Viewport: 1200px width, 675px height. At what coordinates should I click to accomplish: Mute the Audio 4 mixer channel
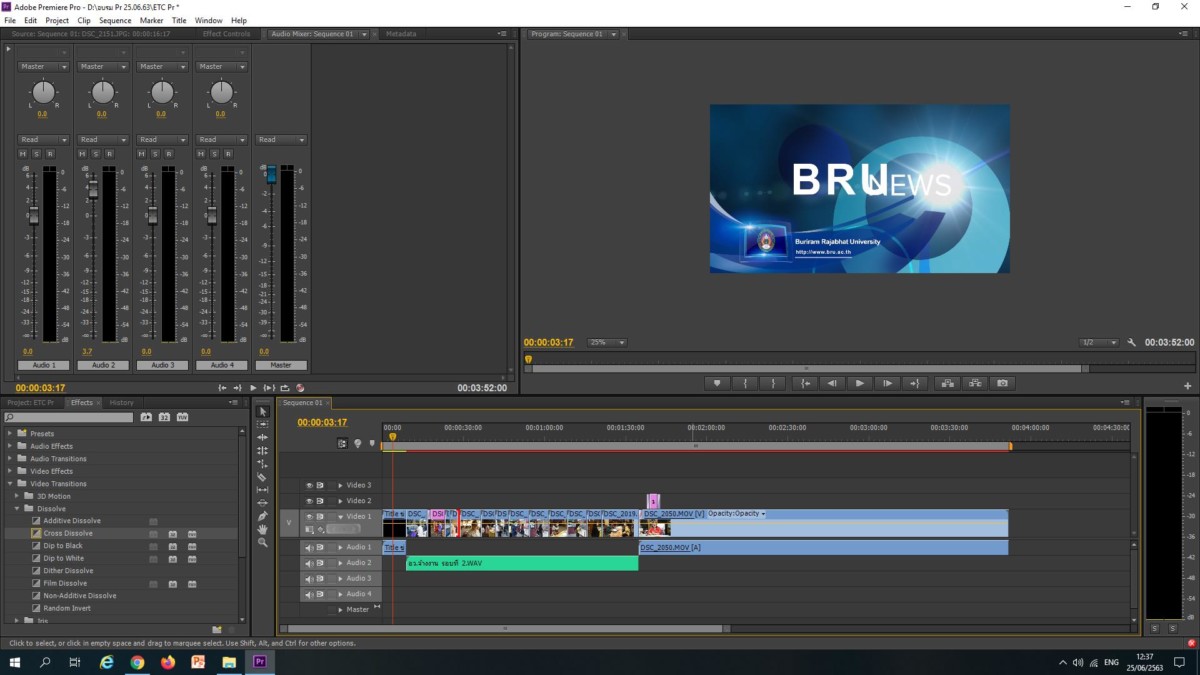200,153
